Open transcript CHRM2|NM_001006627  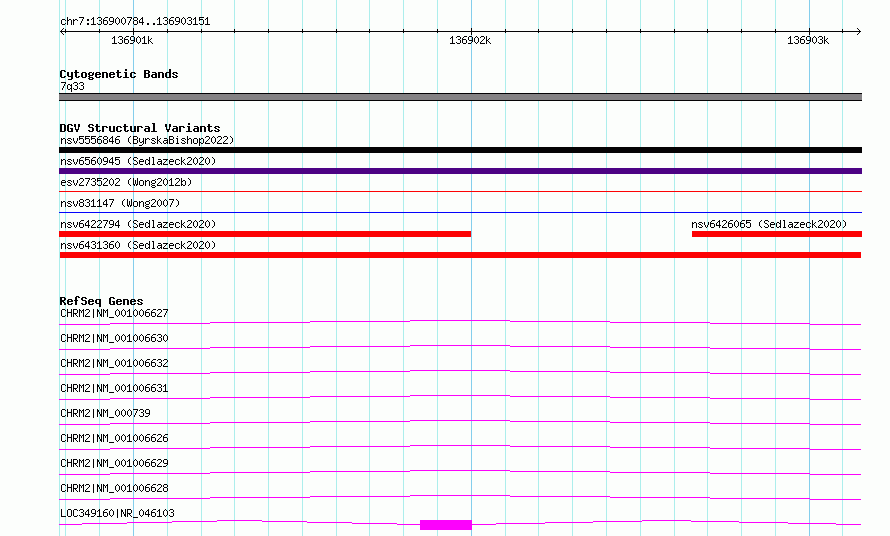114,313
